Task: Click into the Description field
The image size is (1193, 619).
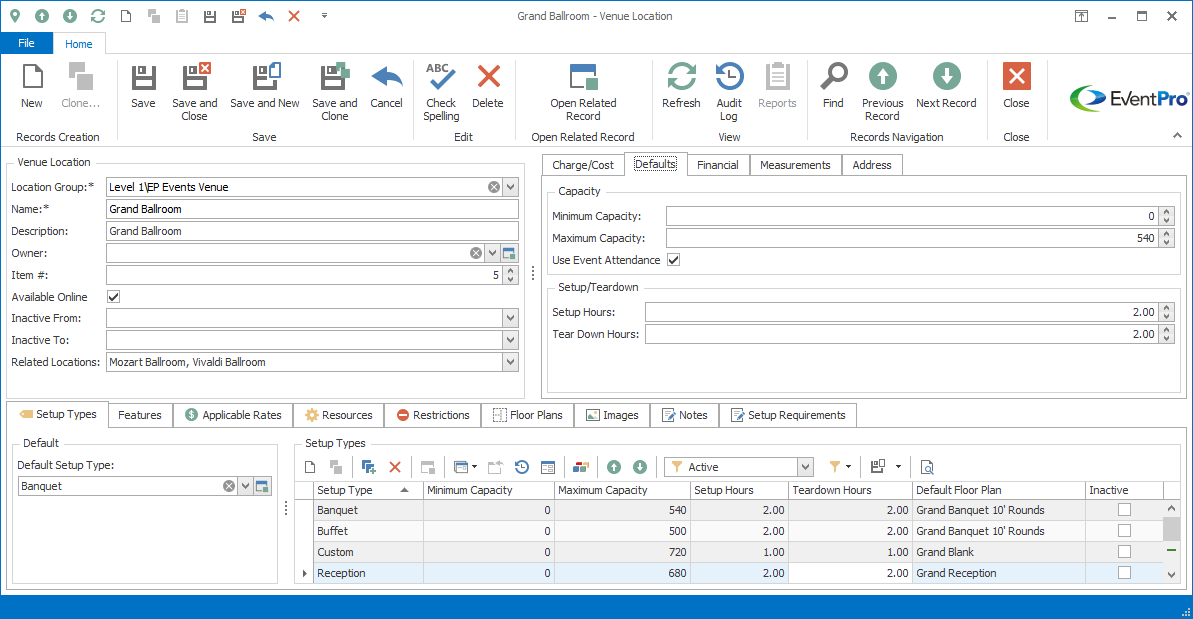Action: point(312,231)
